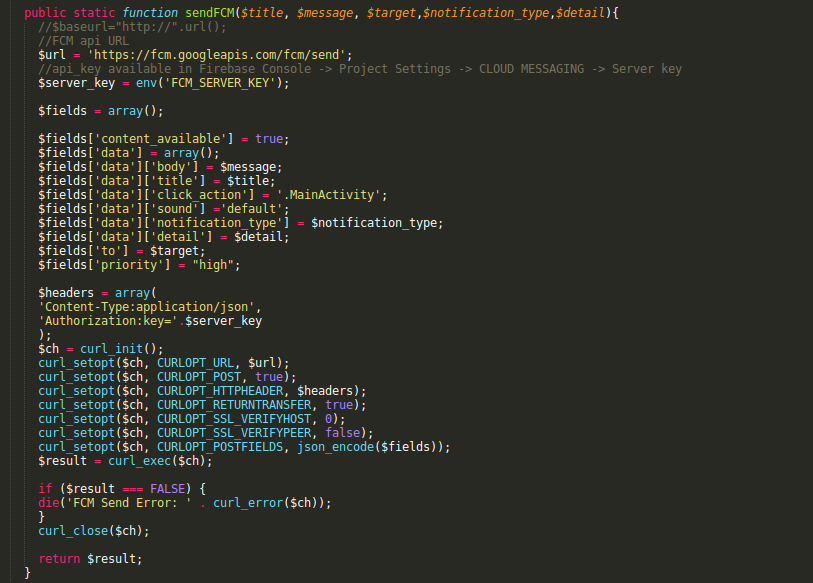Click the $target; assigned value
Viewport: 813px width, 583px height.
point(178,251)
